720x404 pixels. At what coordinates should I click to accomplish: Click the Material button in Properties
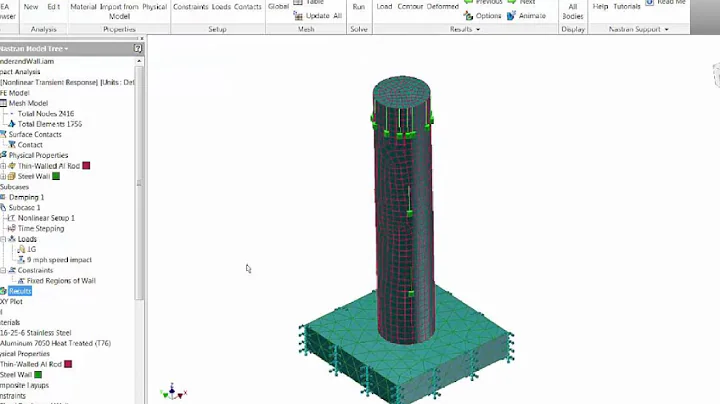tap(83, 7)
